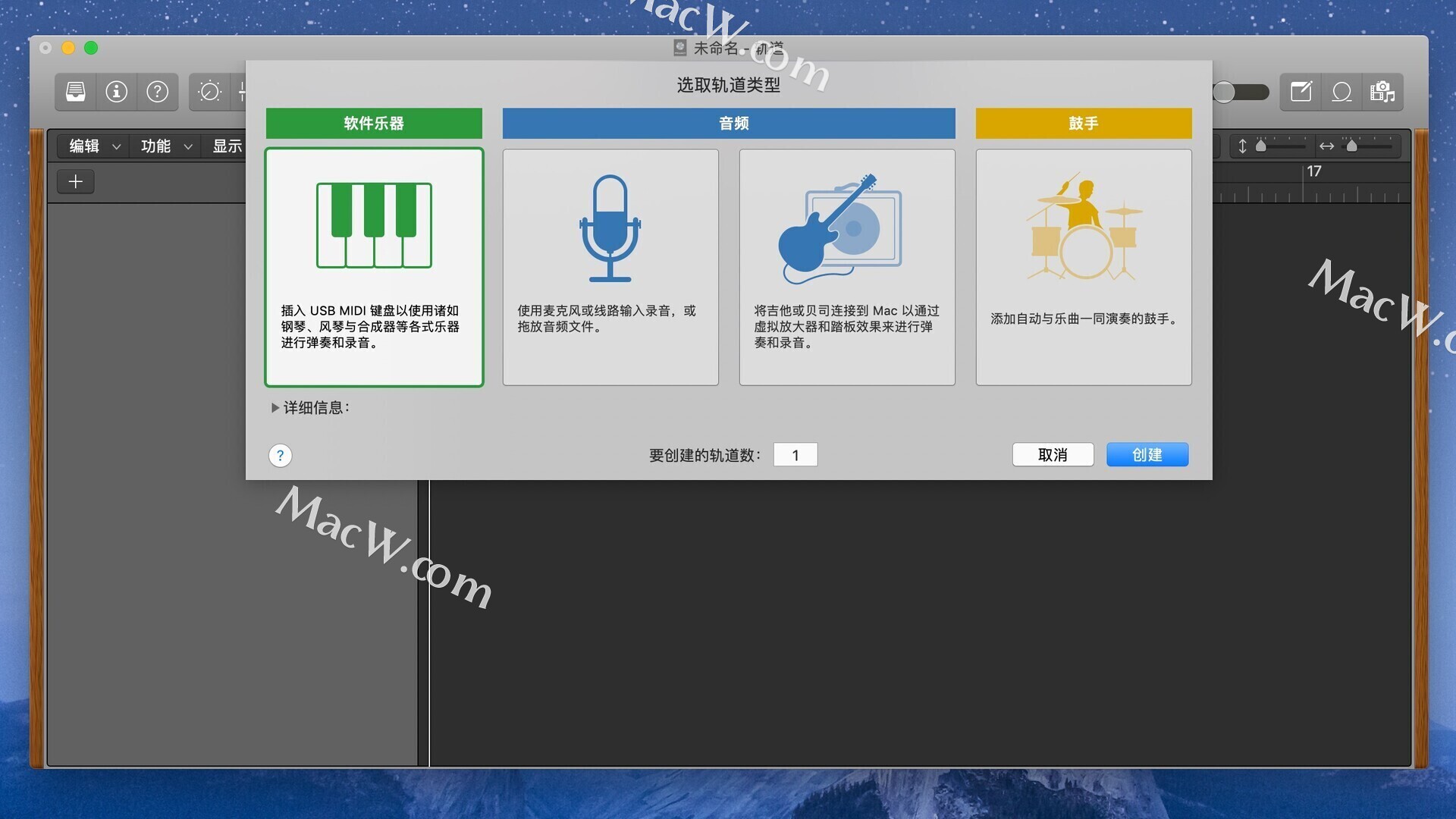Select the USB MIDI keyboard instrument card

pyautogui.click(x=374, y=267)
